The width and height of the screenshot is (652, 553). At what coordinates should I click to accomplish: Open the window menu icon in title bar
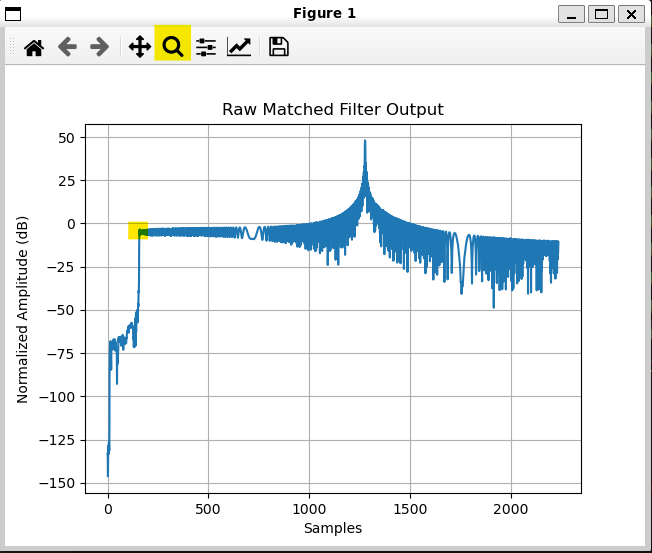(13, 14)
